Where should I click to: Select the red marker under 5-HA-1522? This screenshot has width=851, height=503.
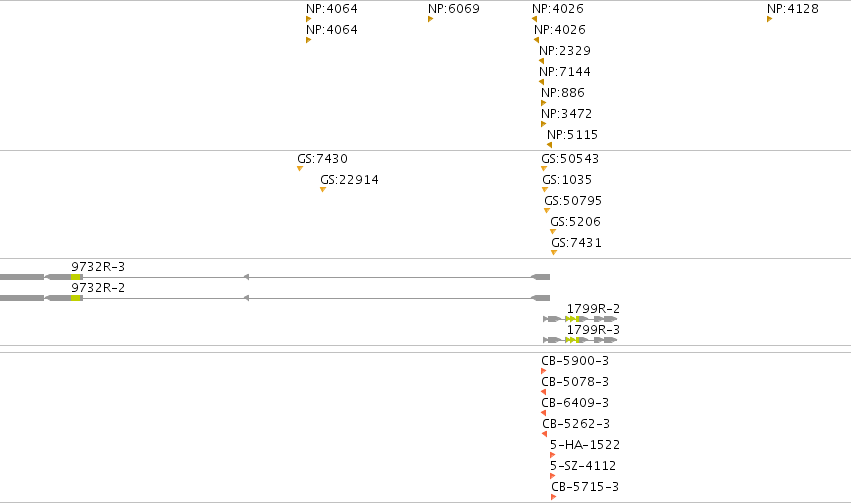coord(552,455)
